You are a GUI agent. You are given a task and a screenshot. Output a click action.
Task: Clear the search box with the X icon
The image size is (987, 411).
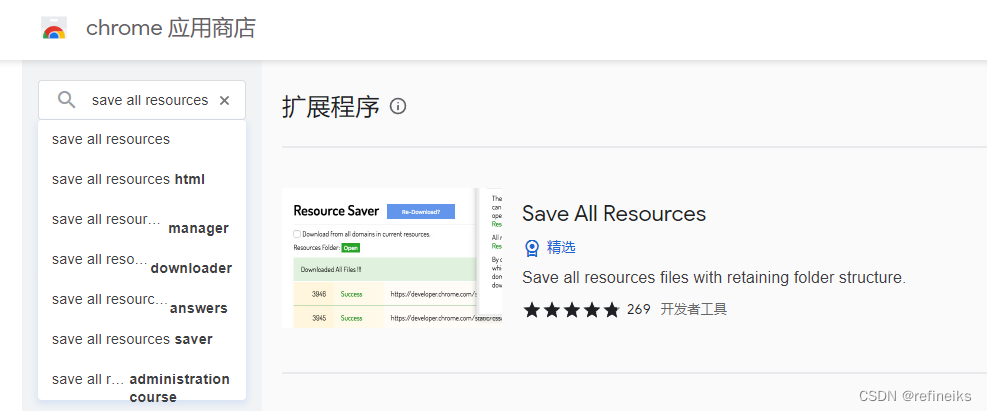[224, 100]
